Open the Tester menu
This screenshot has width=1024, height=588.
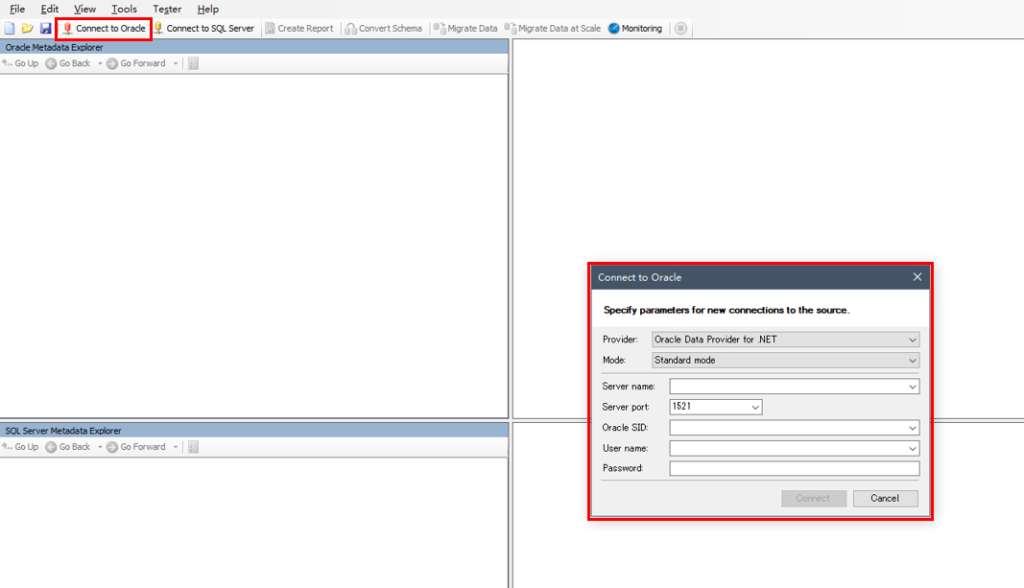point(167,9)
